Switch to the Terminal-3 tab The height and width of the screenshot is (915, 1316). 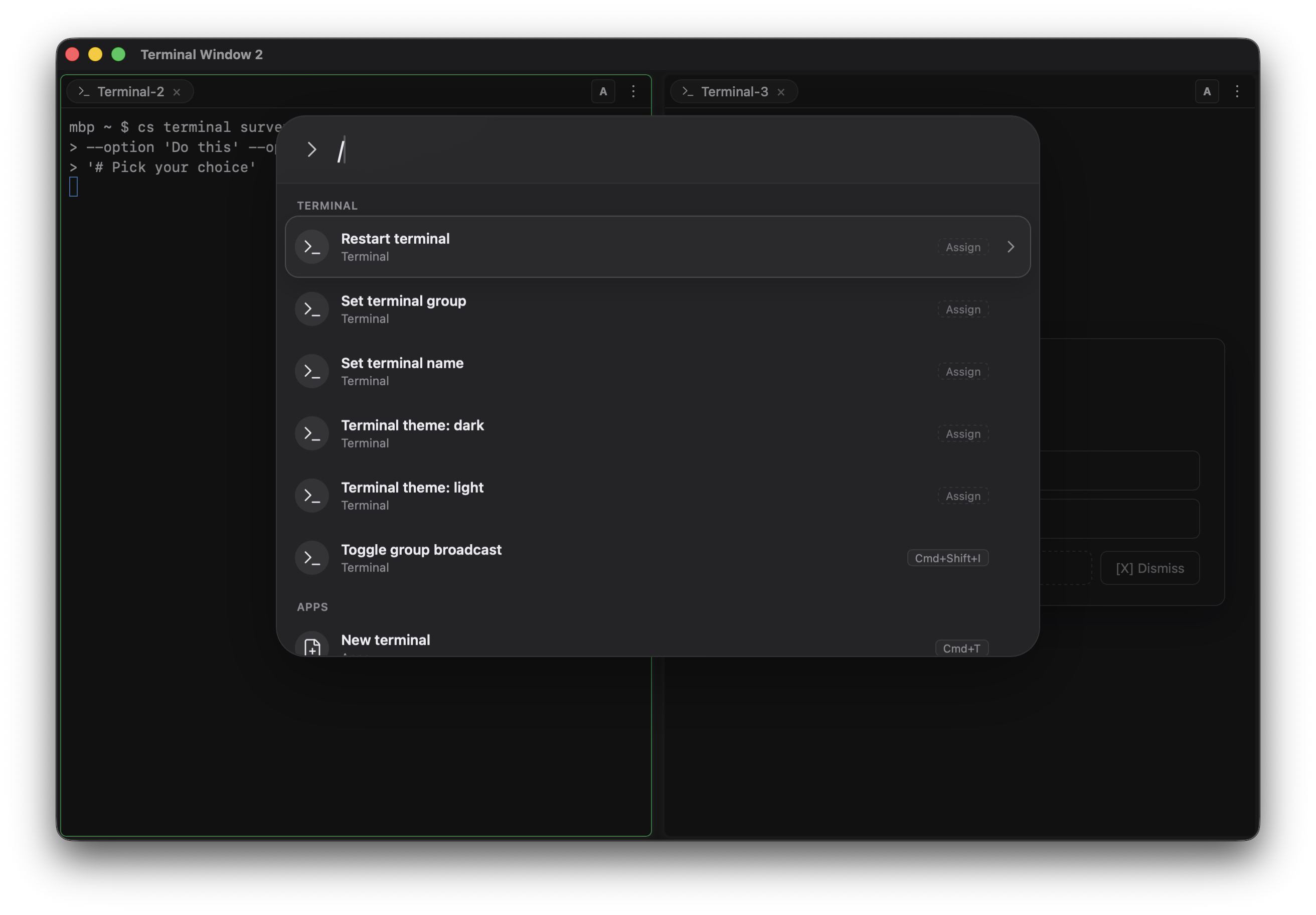coord(734,92)
